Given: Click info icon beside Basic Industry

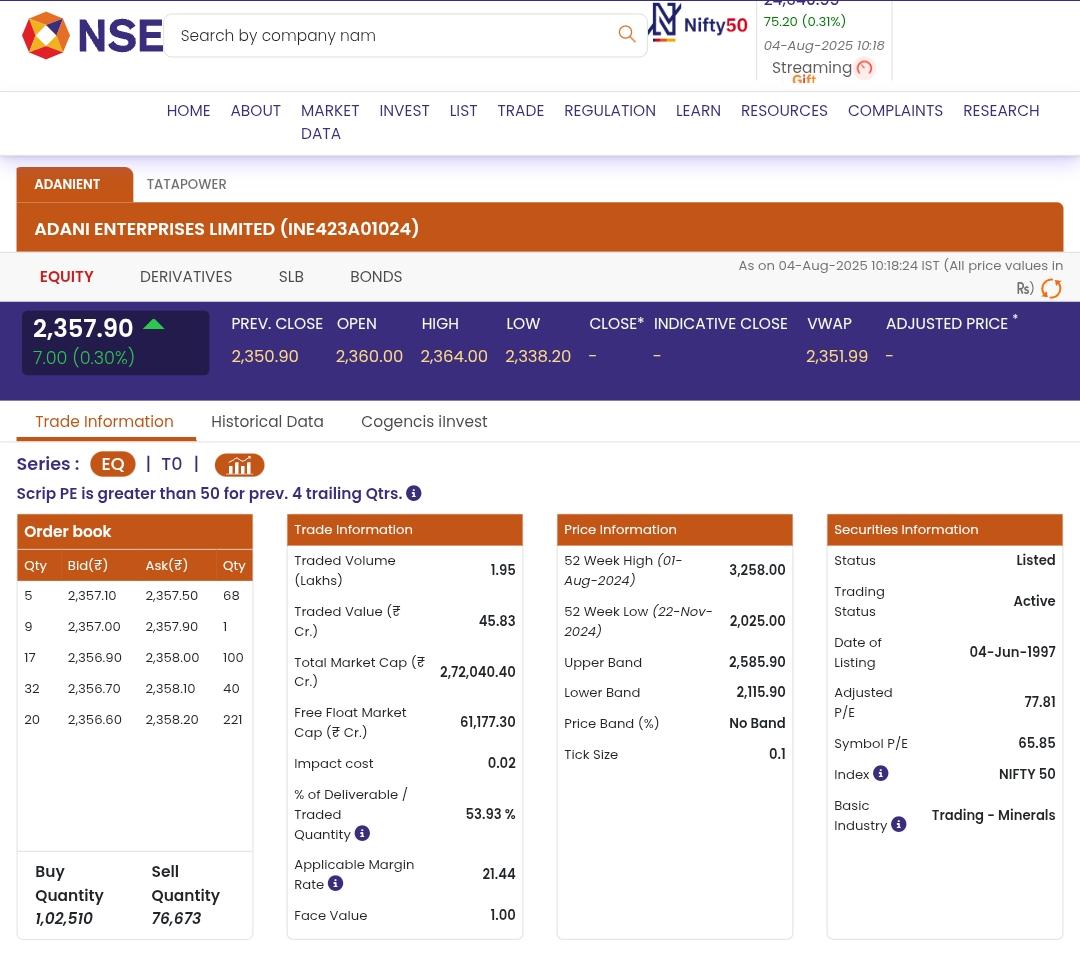Looking at the screenshot, I should (x=898, y=824).
